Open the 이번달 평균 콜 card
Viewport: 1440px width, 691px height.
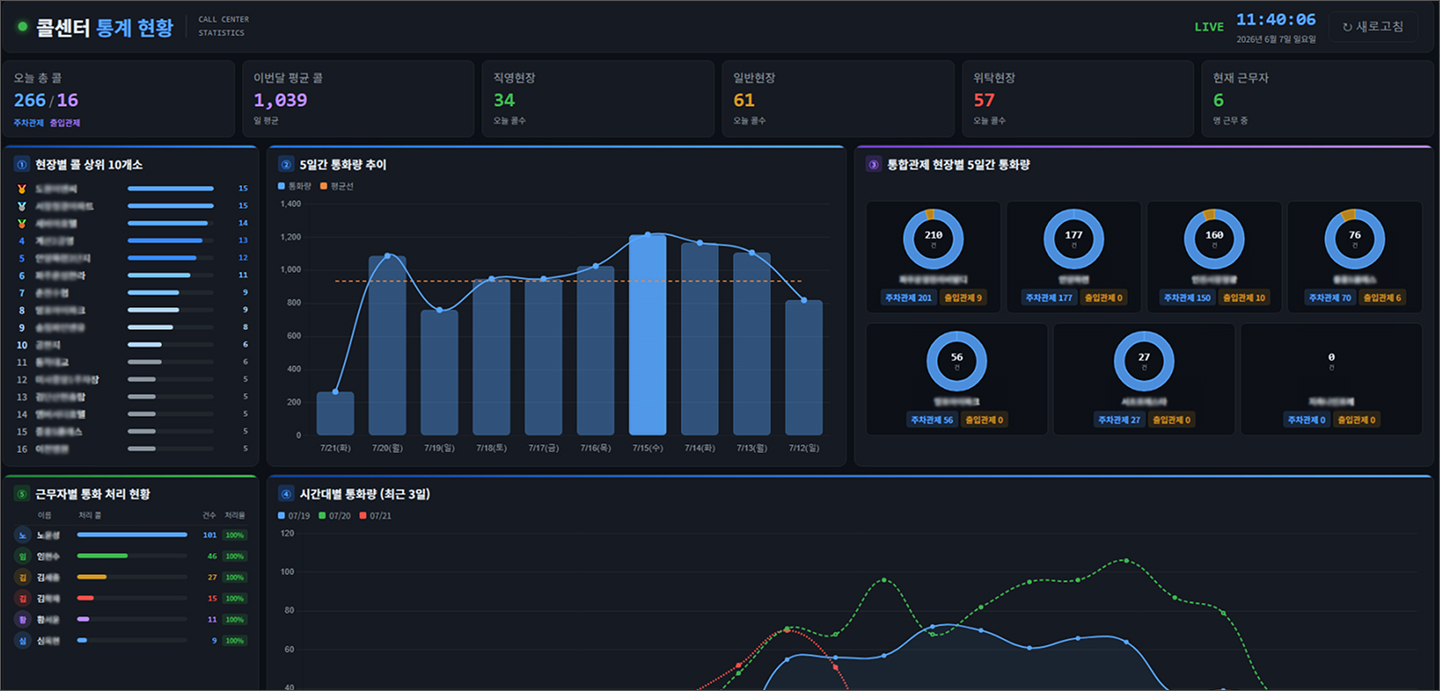point(357,99)
